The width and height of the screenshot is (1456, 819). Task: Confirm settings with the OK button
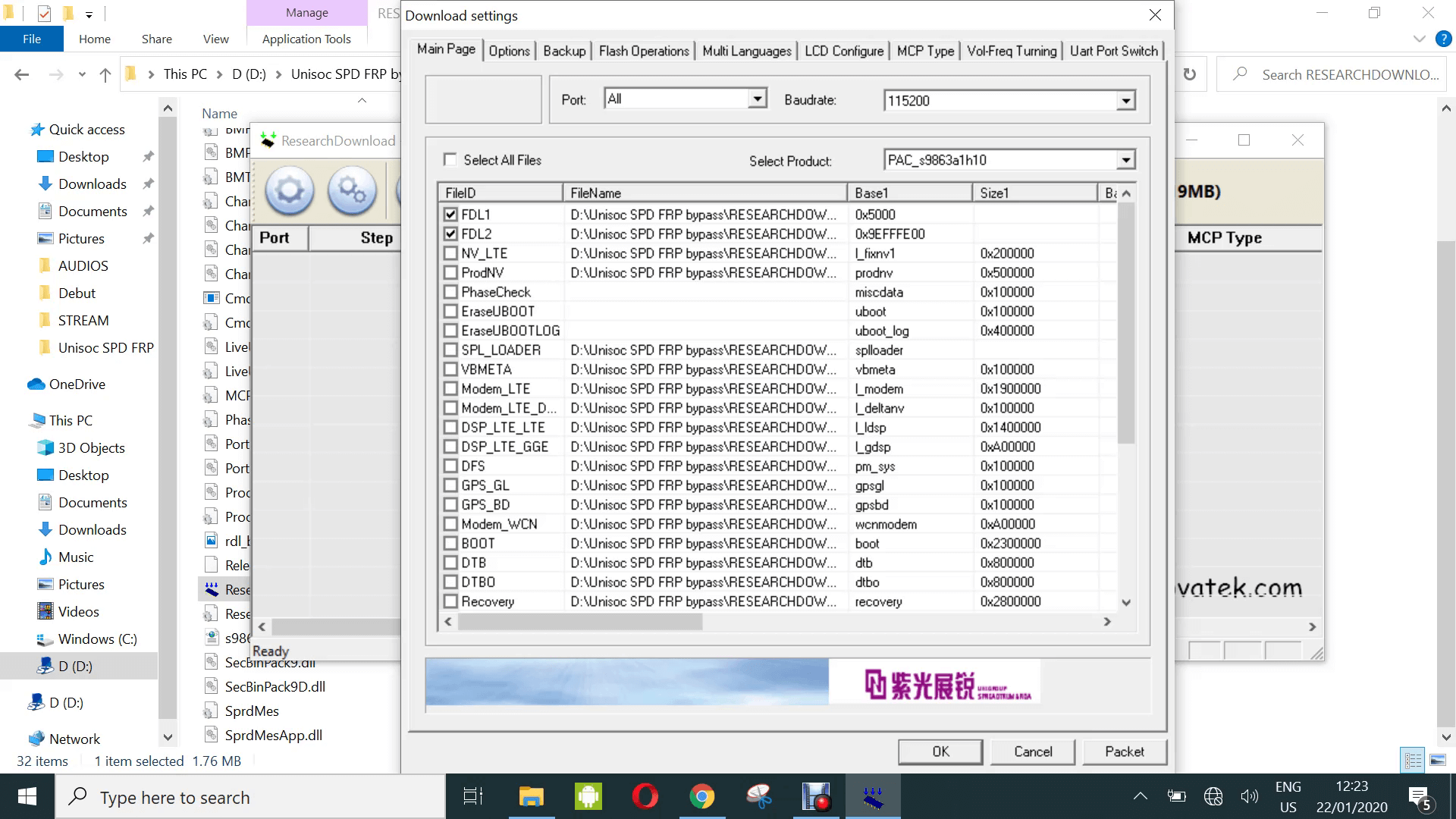point(940,752)
